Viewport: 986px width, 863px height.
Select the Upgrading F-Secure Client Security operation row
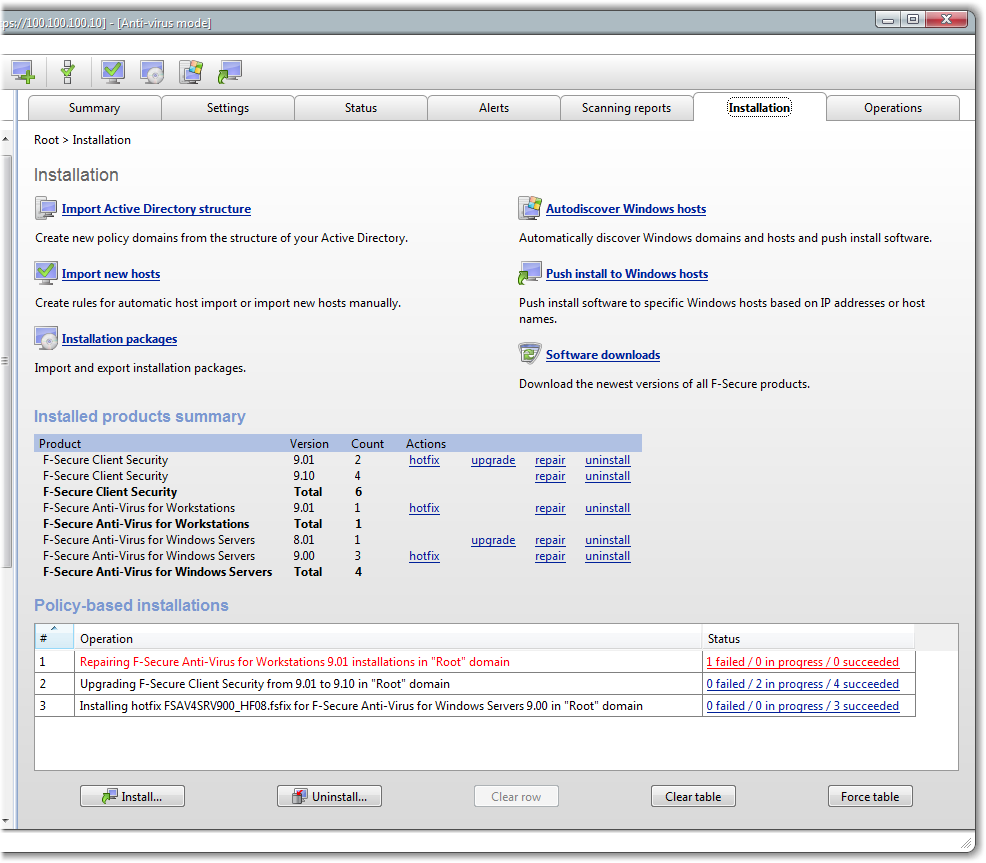475,684
